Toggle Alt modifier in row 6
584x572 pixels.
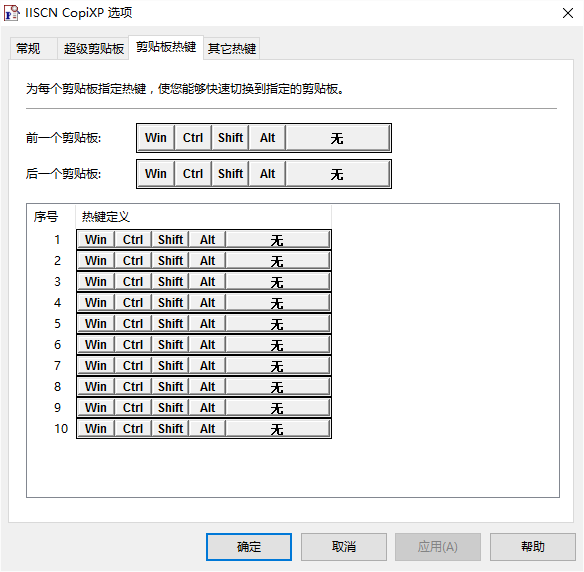pos(207,344)
